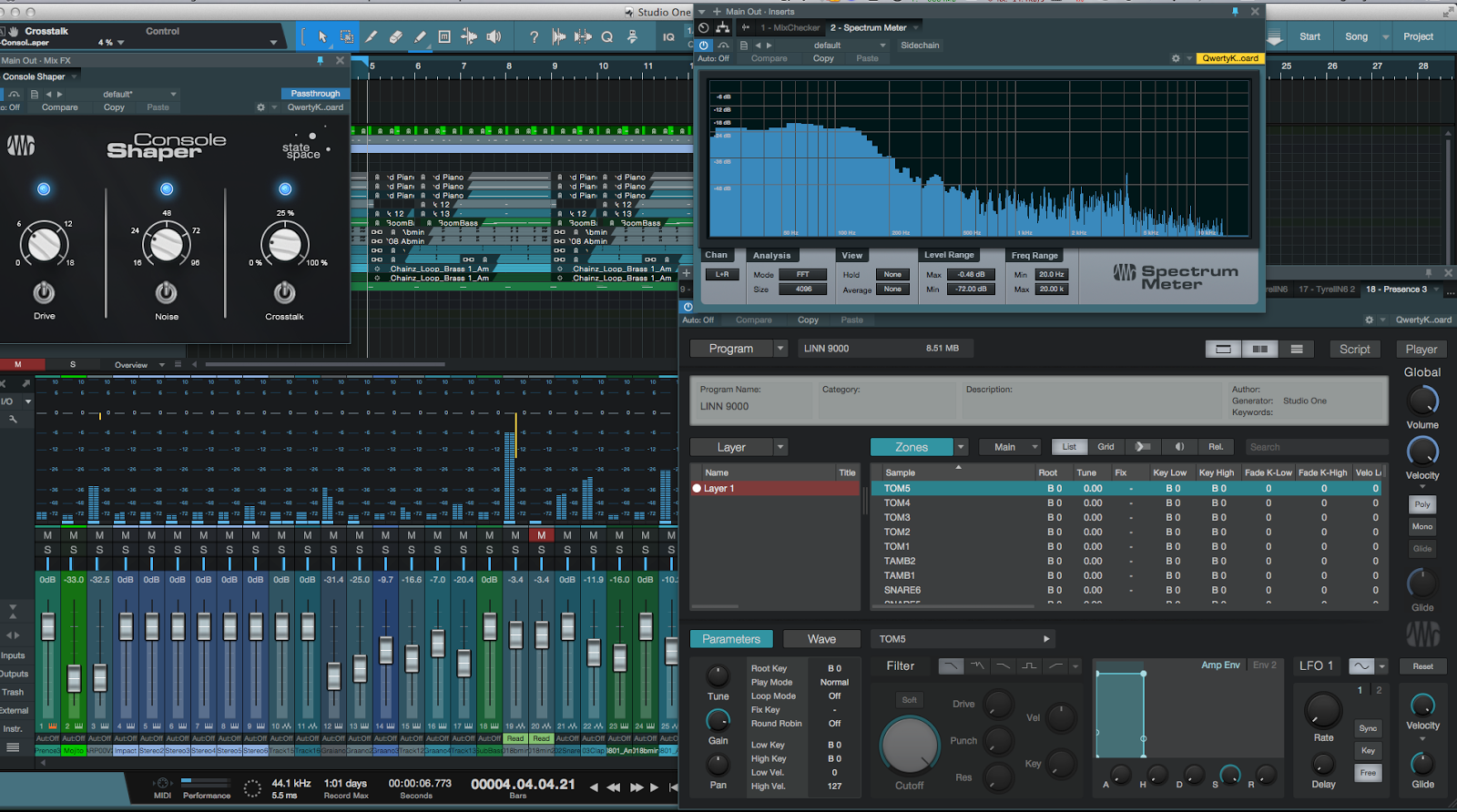This screenshot has height=812, width=1457.
Task: Open the FFT Mode dropdown
Action: 802,274
